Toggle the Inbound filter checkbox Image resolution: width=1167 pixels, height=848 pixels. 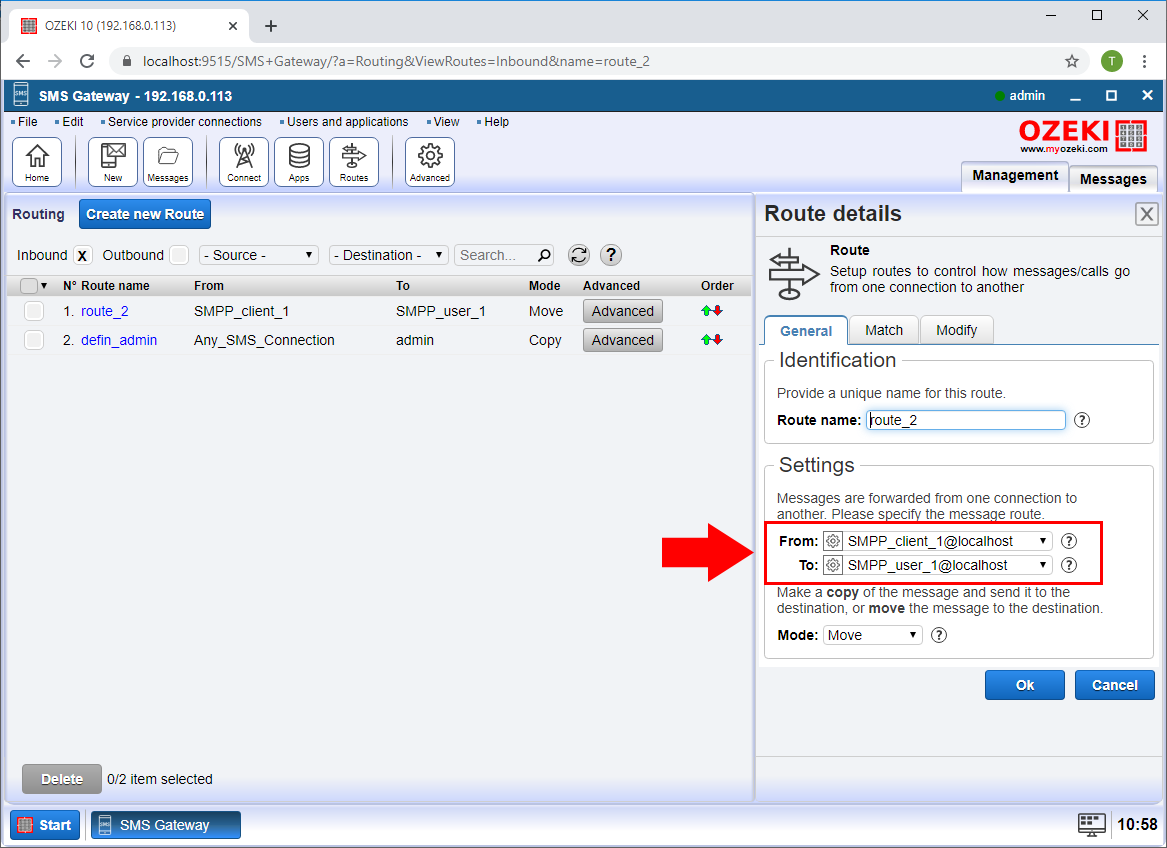tap(83, 255)
